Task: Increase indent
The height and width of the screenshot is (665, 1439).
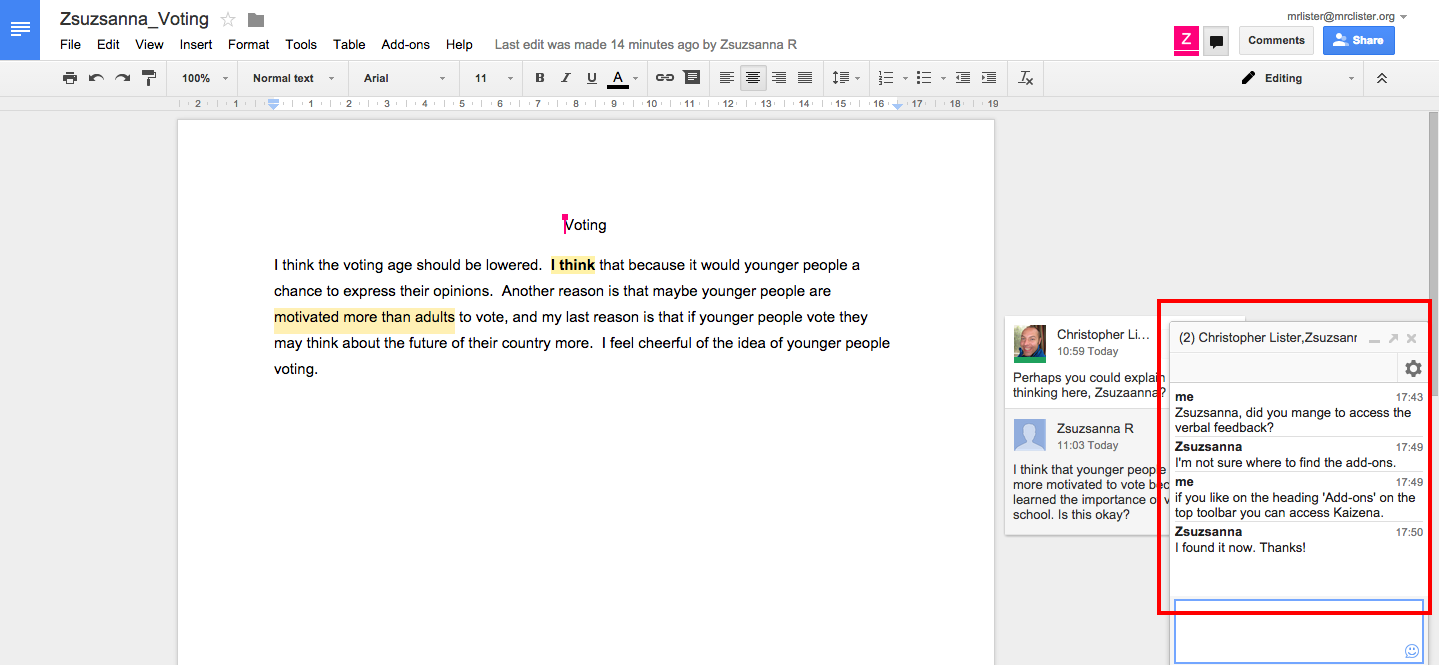Action: point(989,78)
